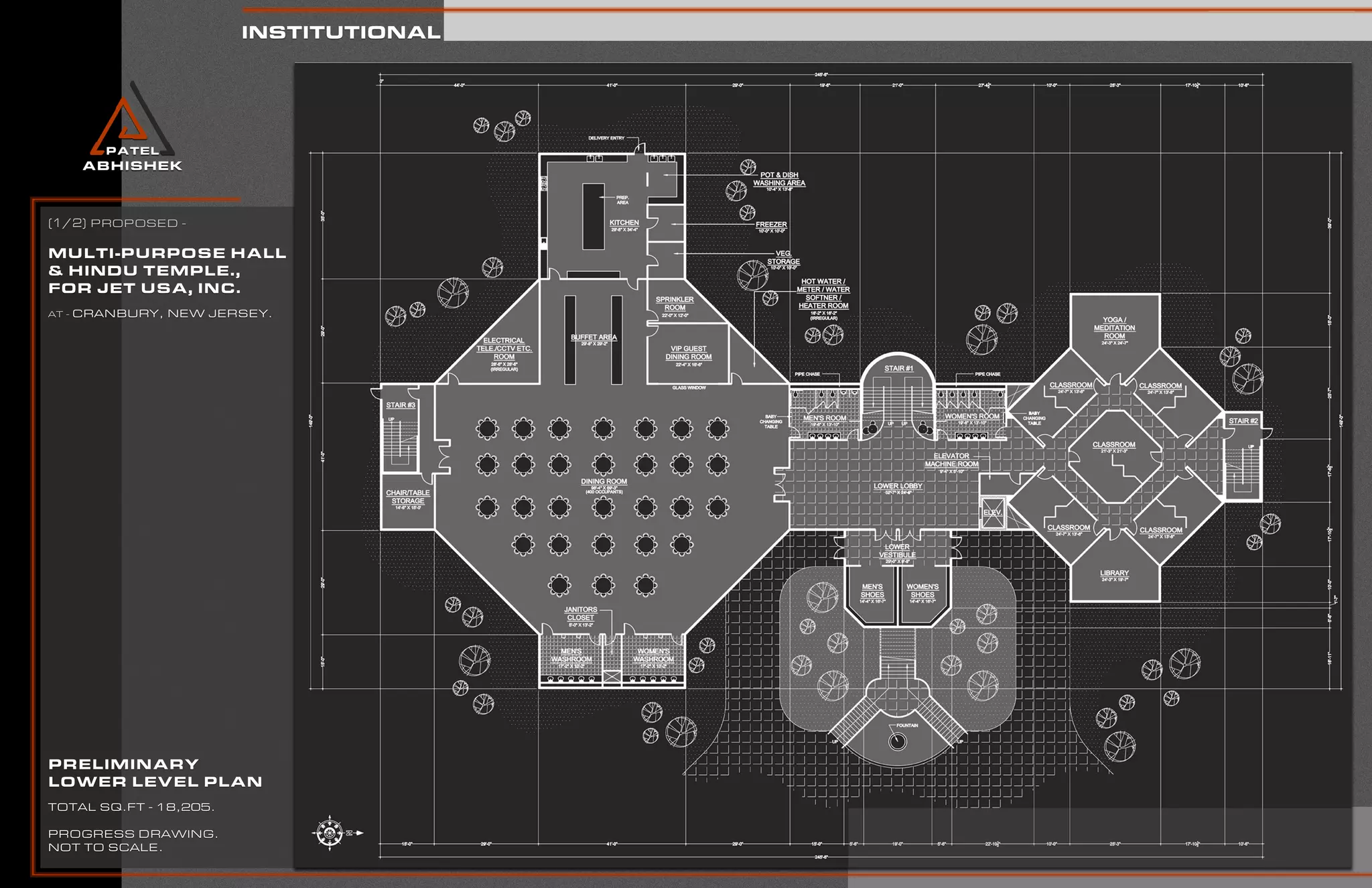Click the north compass rose symbol
1372x888 pixels.
(329, 833)
